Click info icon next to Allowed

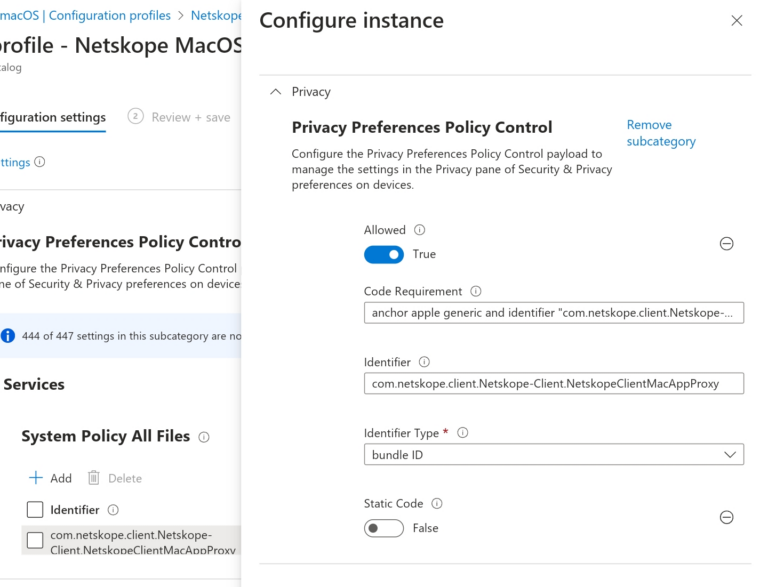tap(420, 230)
